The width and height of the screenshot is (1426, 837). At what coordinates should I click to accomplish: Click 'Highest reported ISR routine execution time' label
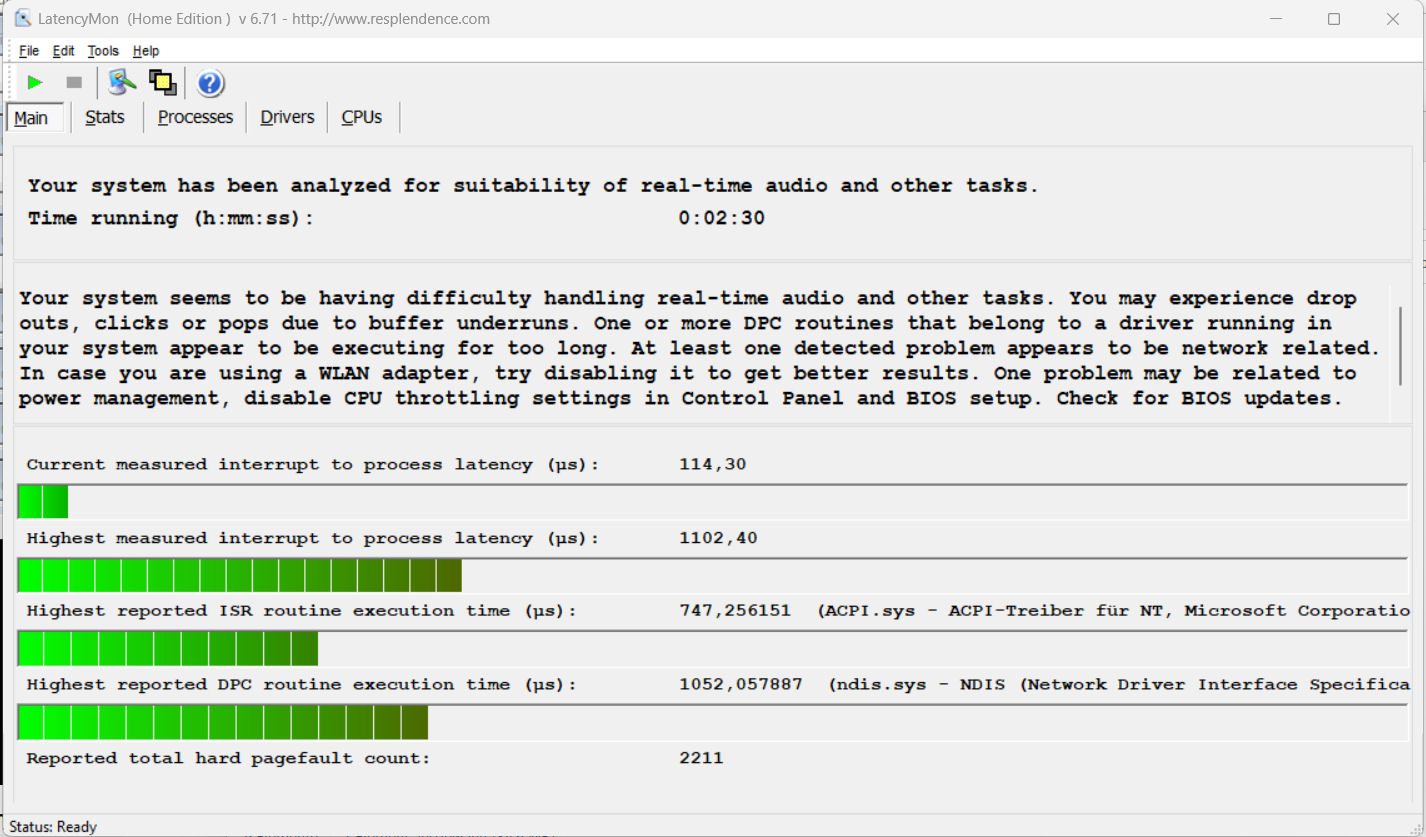click(301, 611)
